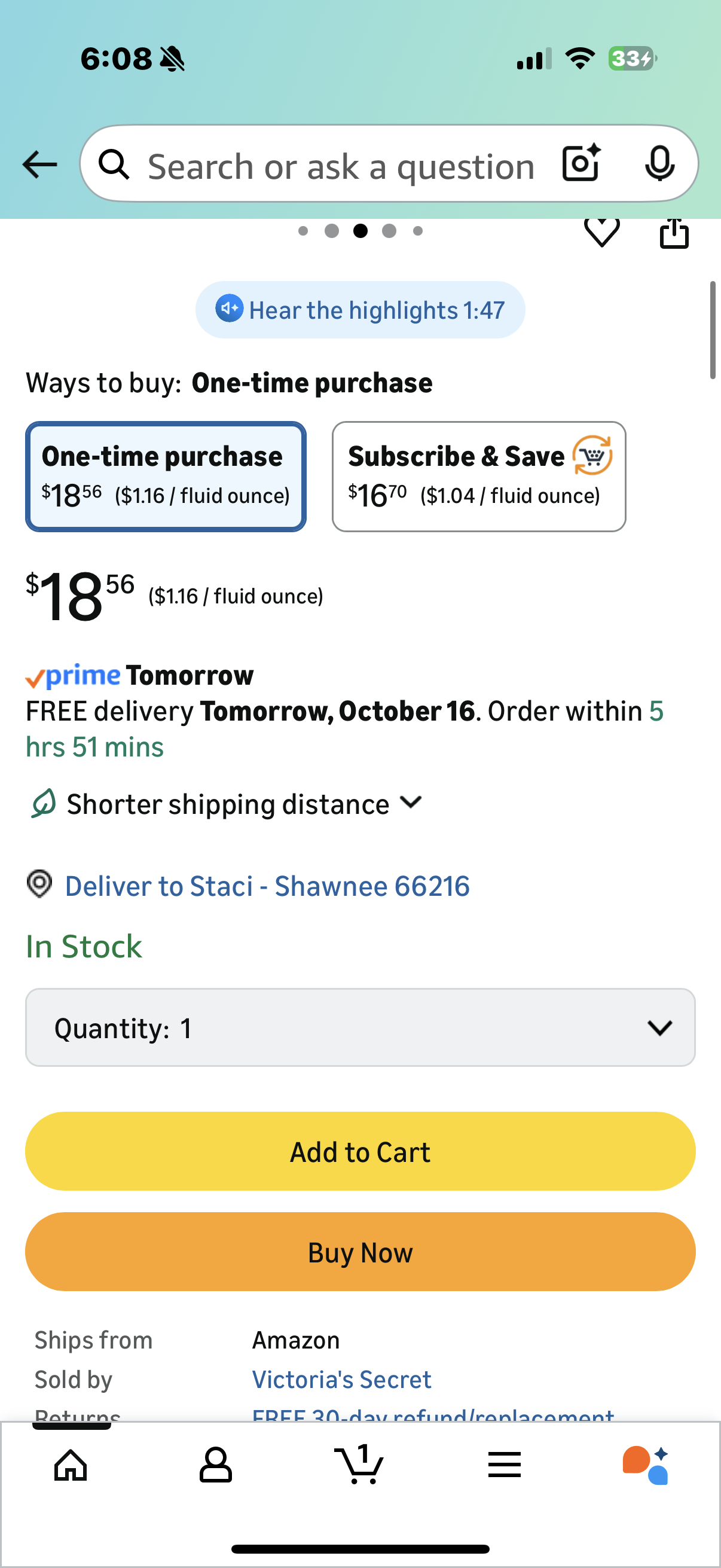
Task: Tap the share icon
Action: coord(674,234)
